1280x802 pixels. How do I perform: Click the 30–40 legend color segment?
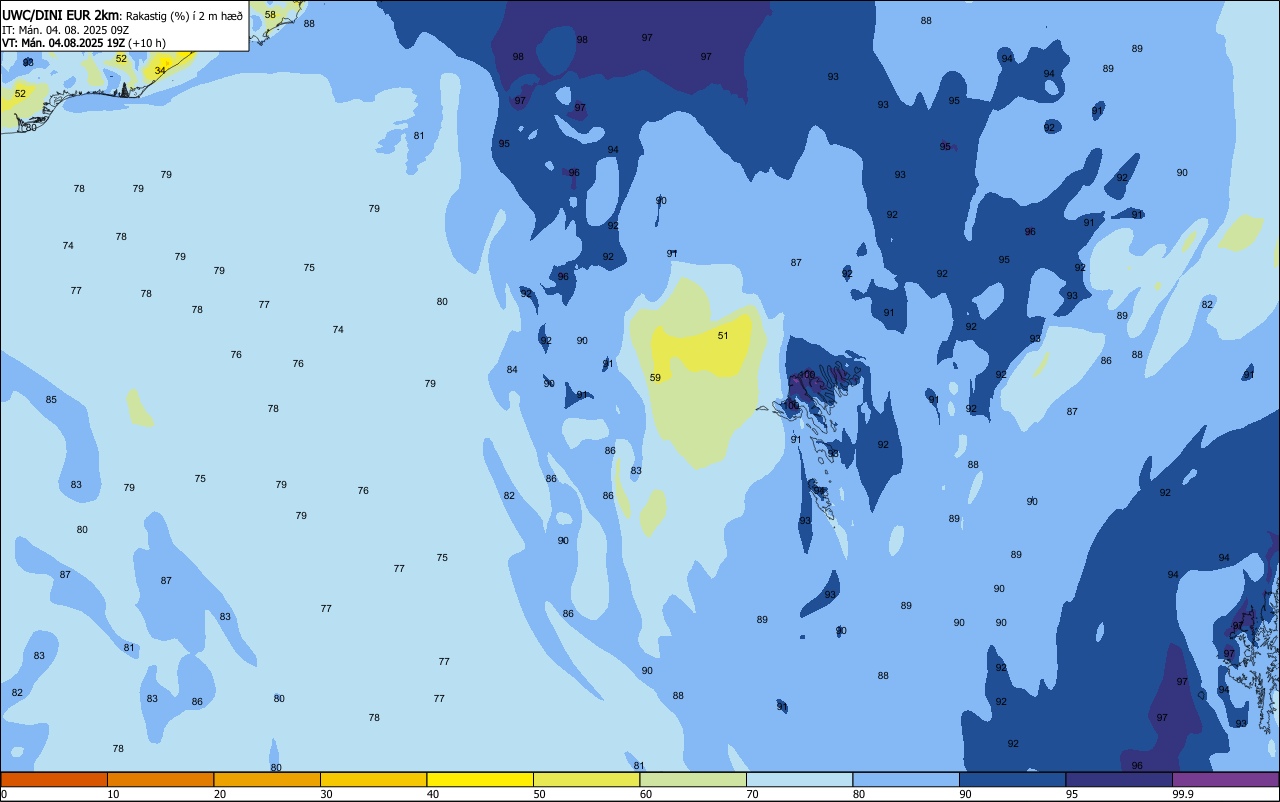[x=373, y=779]
